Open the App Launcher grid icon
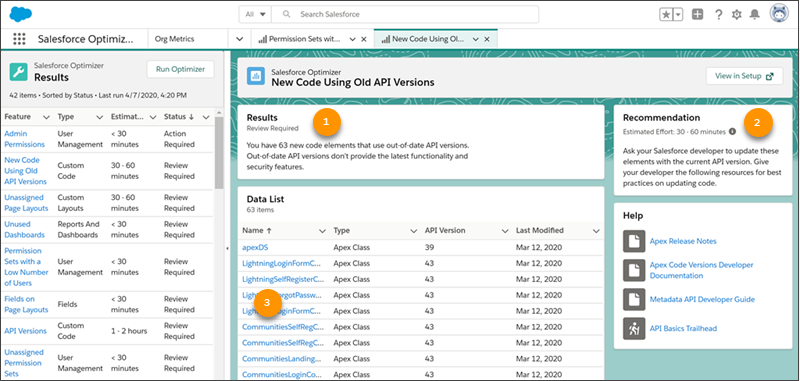The width and height of the screenshot is (800, 381). pos(19,39)
